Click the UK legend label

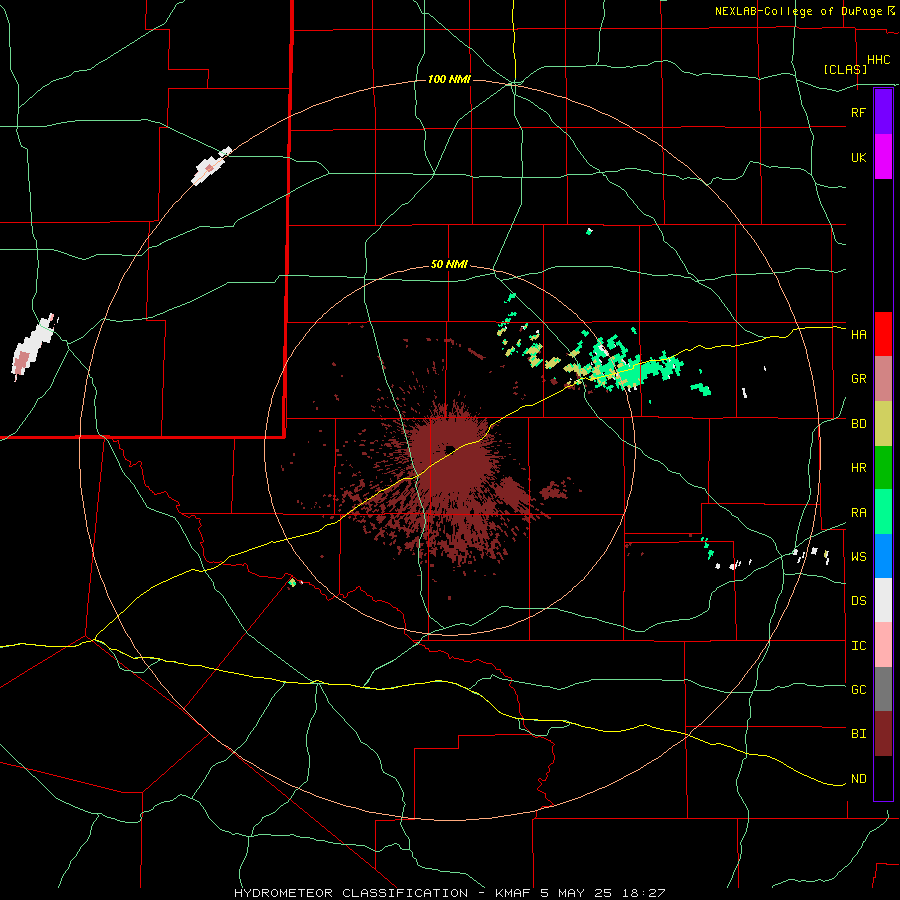tap(858, 157)
